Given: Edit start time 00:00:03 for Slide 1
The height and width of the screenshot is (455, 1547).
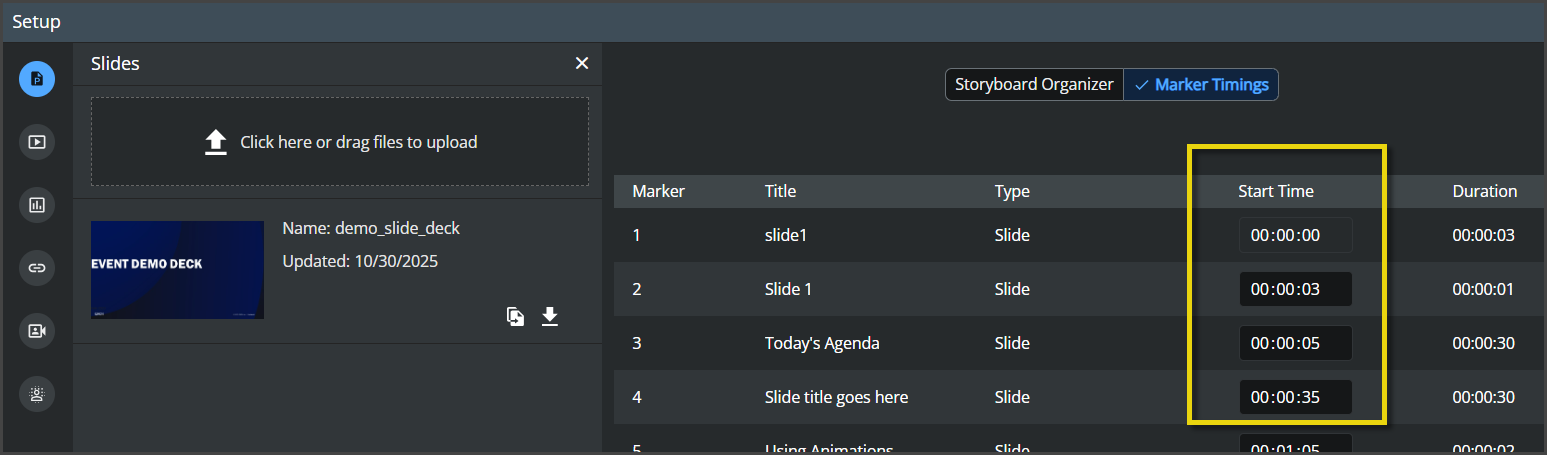Looking at the screenshot, I should point(1296,290).
